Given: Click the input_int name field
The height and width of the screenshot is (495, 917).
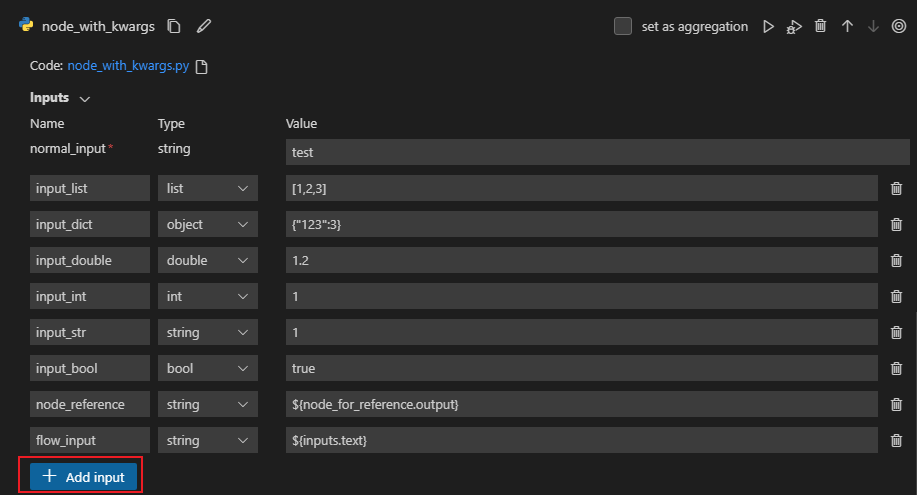Looking at the screenshot, I should [89, 296].
